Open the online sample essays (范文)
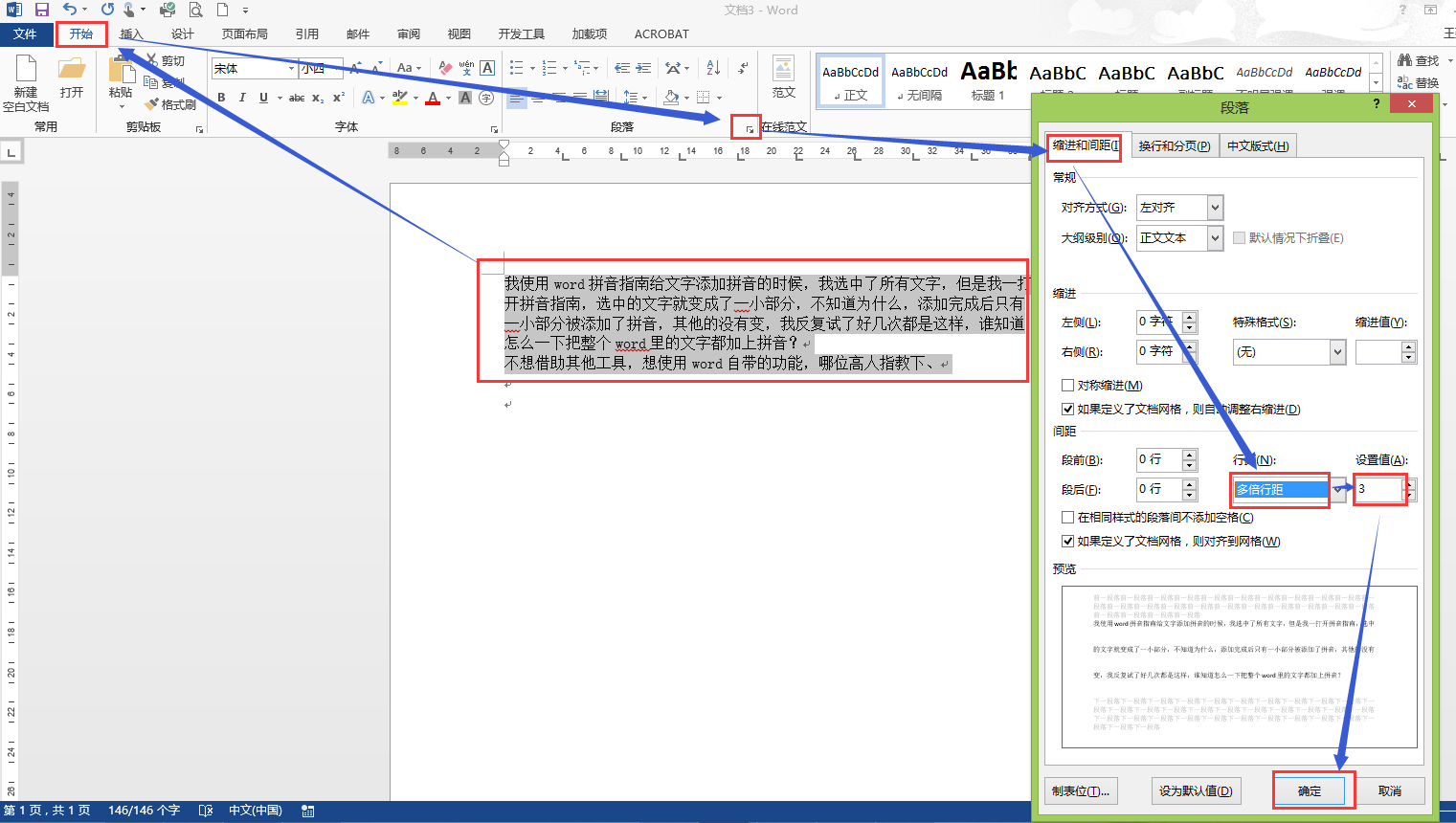Image resolution: width=1456 pixels, height=823 pixels. [784, 77]
